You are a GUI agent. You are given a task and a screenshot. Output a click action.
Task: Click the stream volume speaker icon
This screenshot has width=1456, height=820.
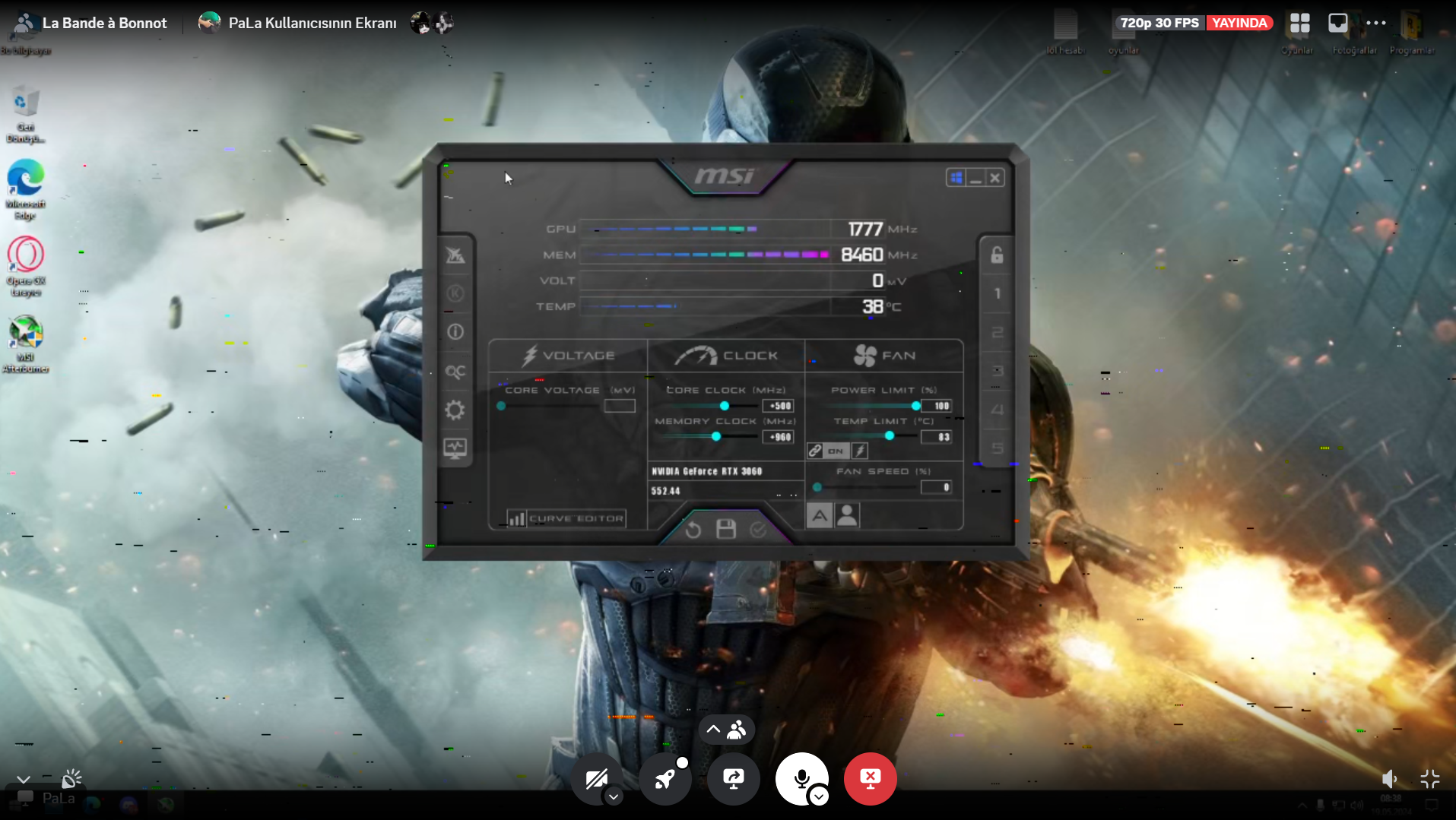pos(1389,779)
